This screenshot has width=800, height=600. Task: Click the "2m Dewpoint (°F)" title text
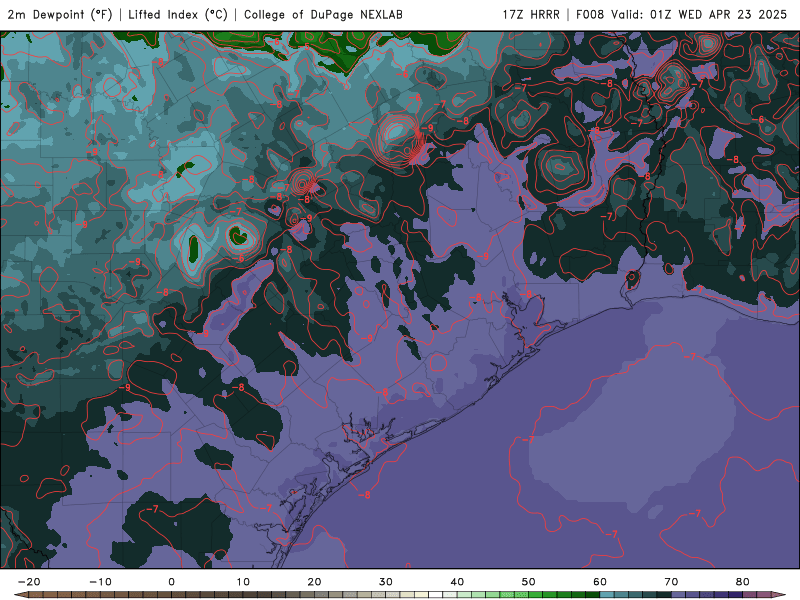(60, 15)
